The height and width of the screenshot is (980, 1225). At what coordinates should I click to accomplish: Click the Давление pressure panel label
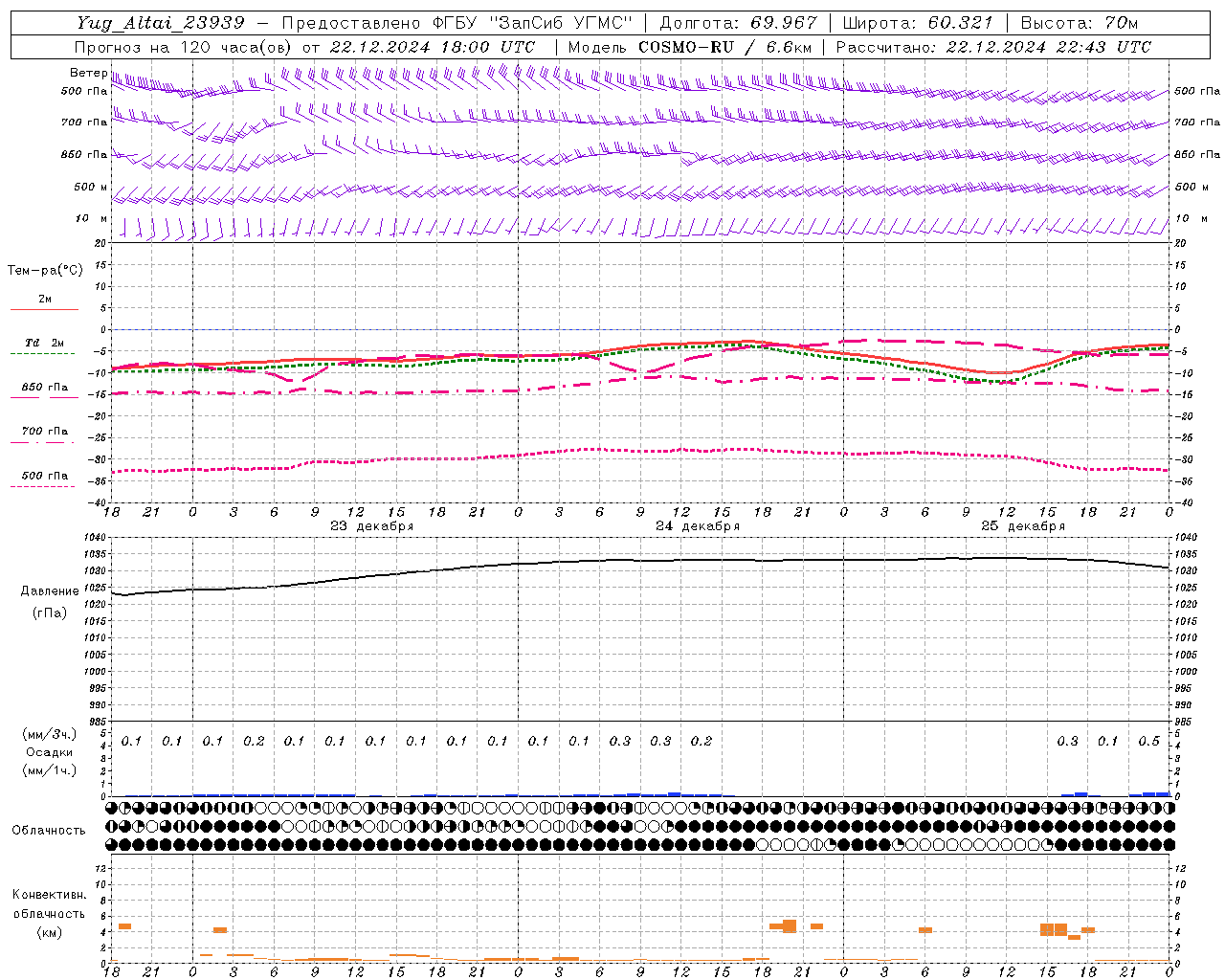click(50, 591)
